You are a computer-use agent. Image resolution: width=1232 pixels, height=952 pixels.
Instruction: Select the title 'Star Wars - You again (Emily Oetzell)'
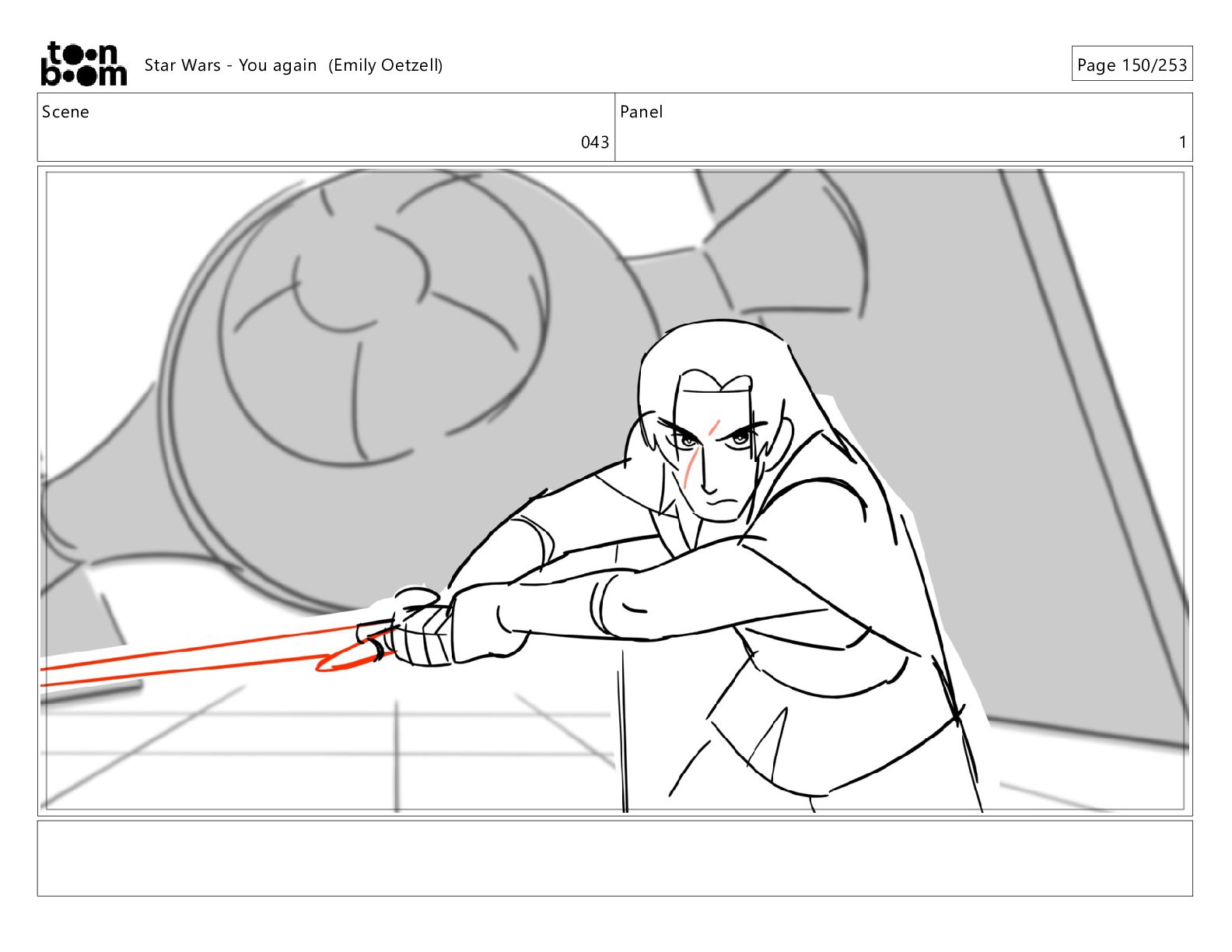coord(293,65)
